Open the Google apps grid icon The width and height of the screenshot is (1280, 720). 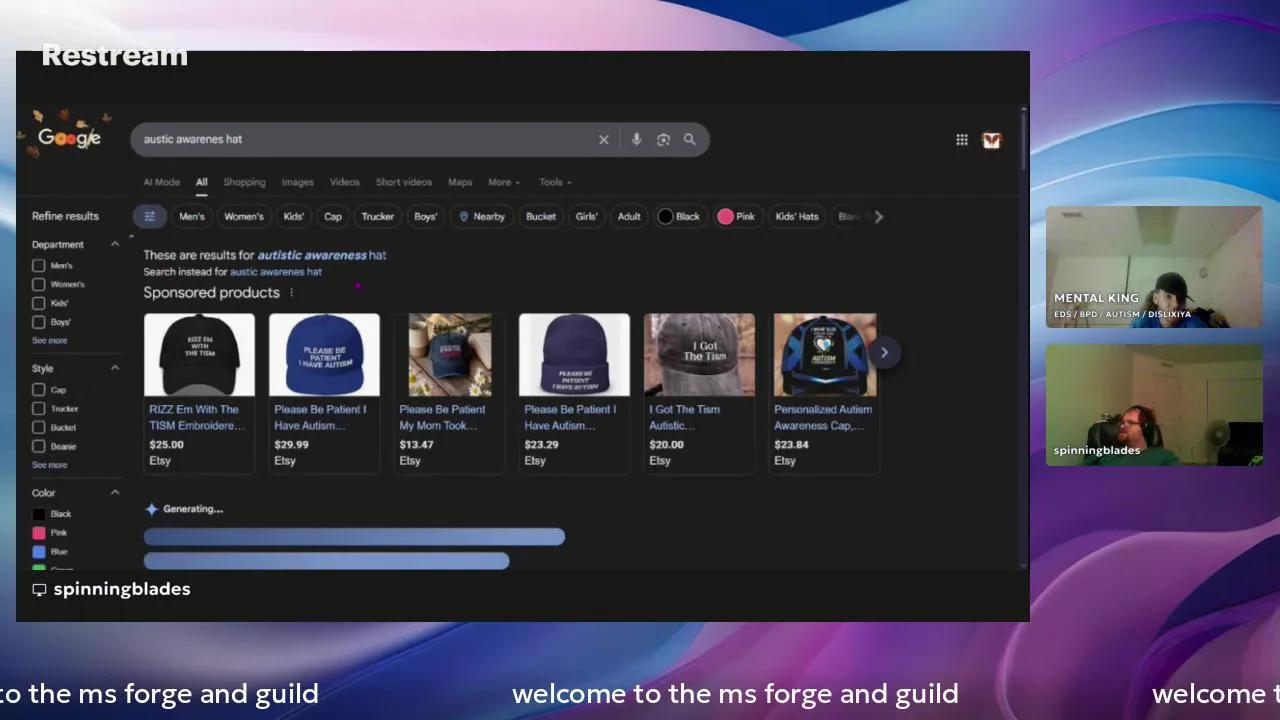(961, 140)
